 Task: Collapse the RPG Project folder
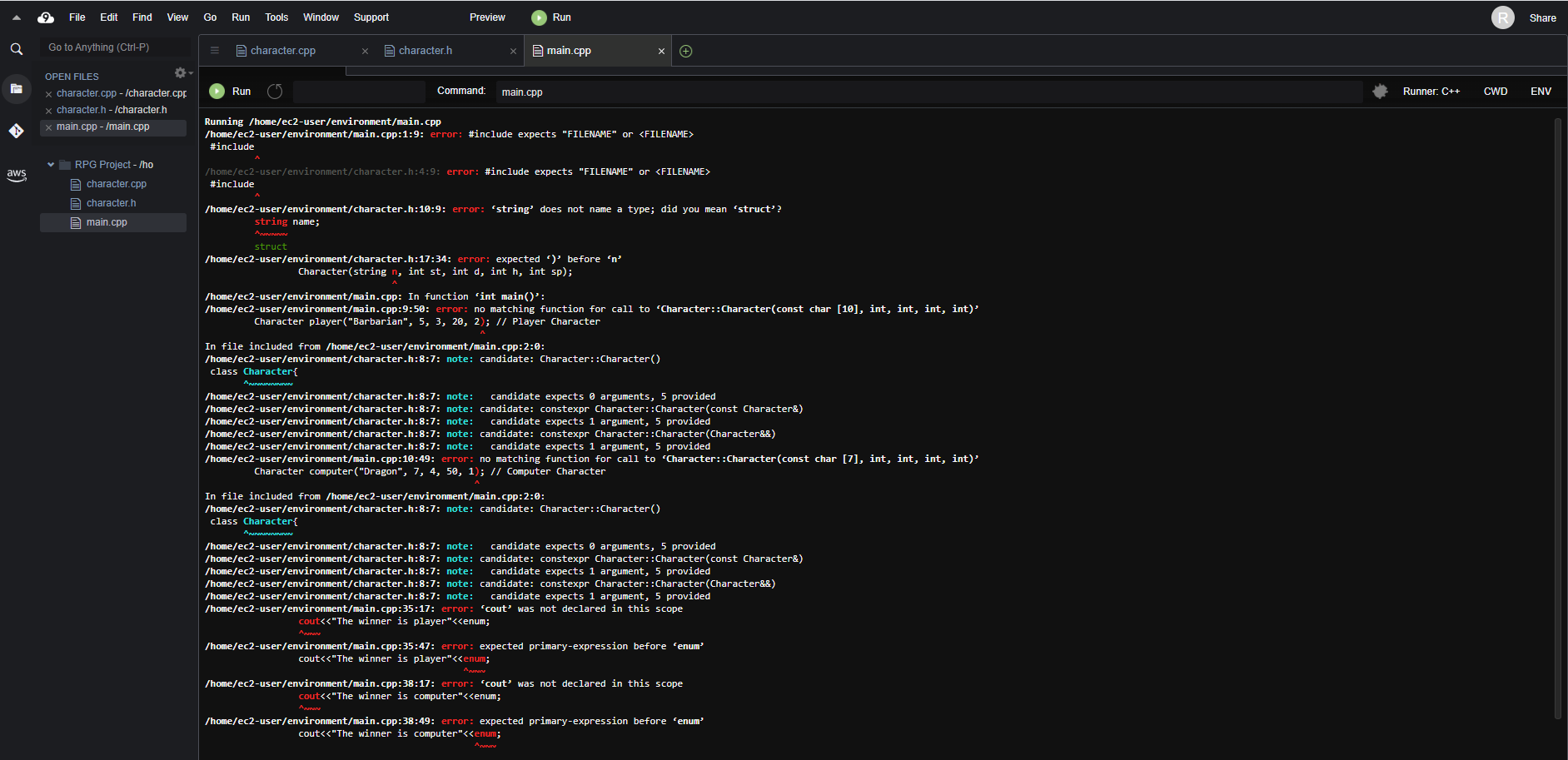[x=51, y=164]
